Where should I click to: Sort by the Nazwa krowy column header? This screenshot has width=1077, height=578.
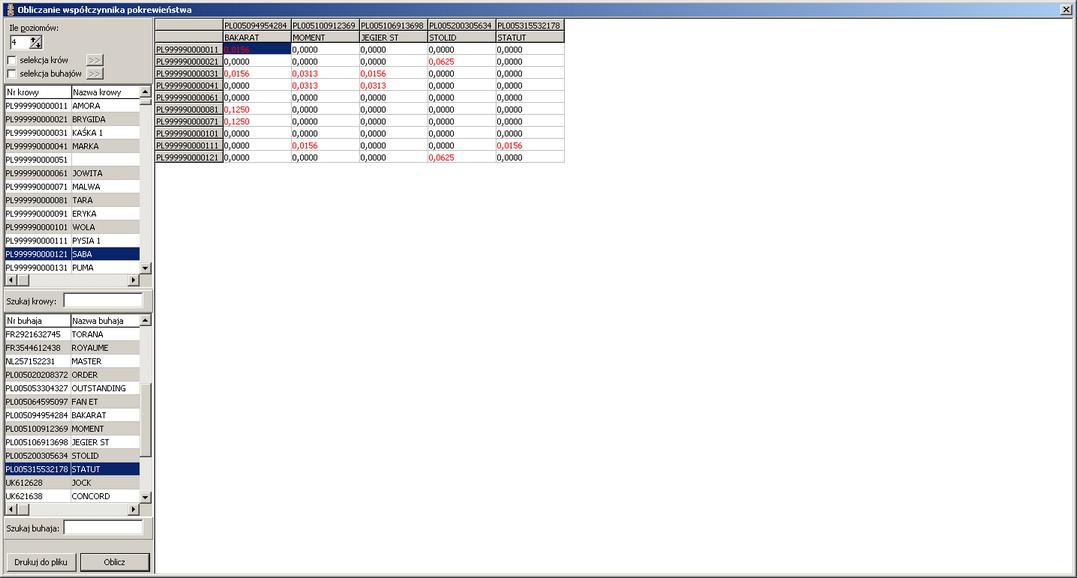[104, 92]
